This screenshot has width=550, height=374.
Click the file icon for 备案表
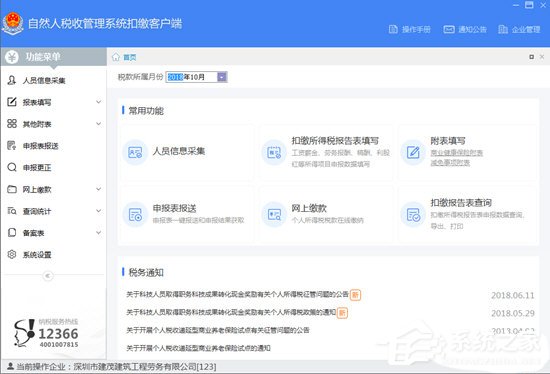pos(12,232)
